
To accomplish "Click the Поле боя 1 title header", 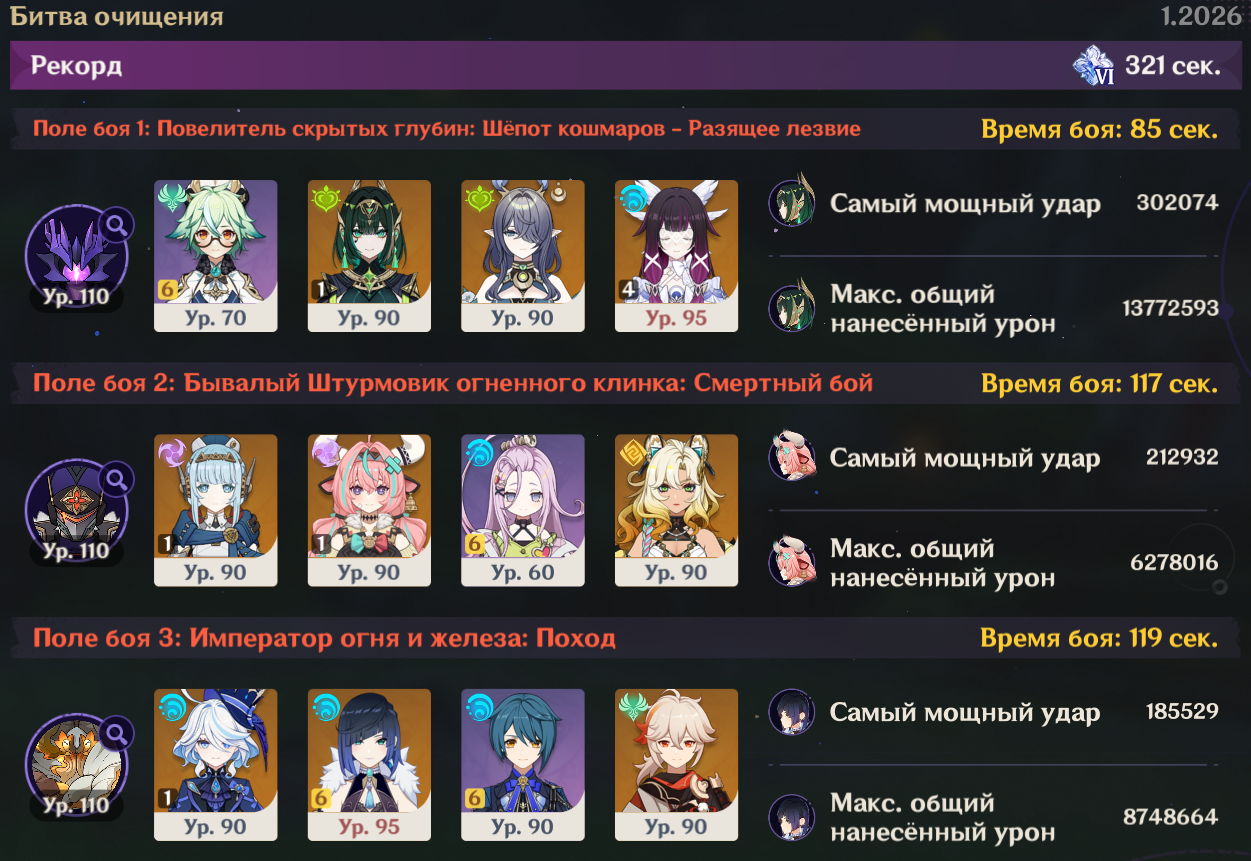I will click(x=447, y=129).
